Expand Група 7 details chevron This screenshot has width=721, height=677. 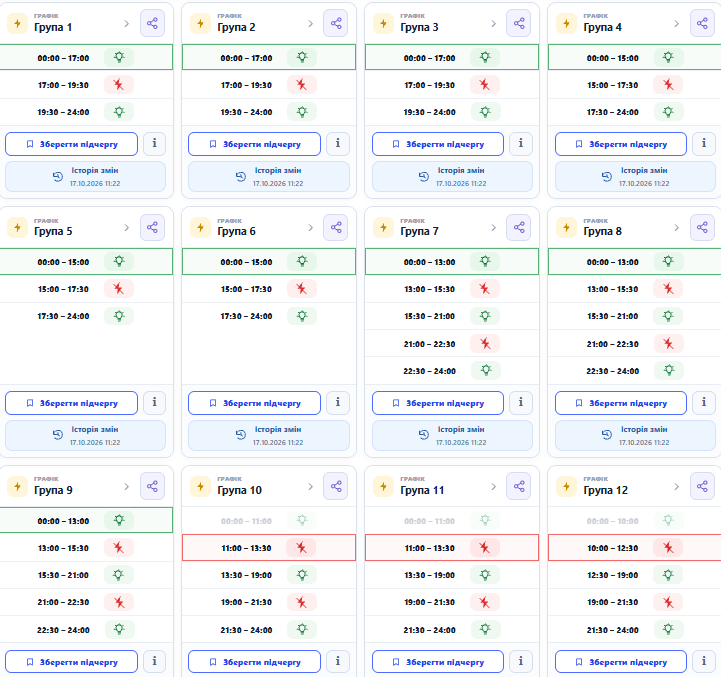[x=494, y=228]
